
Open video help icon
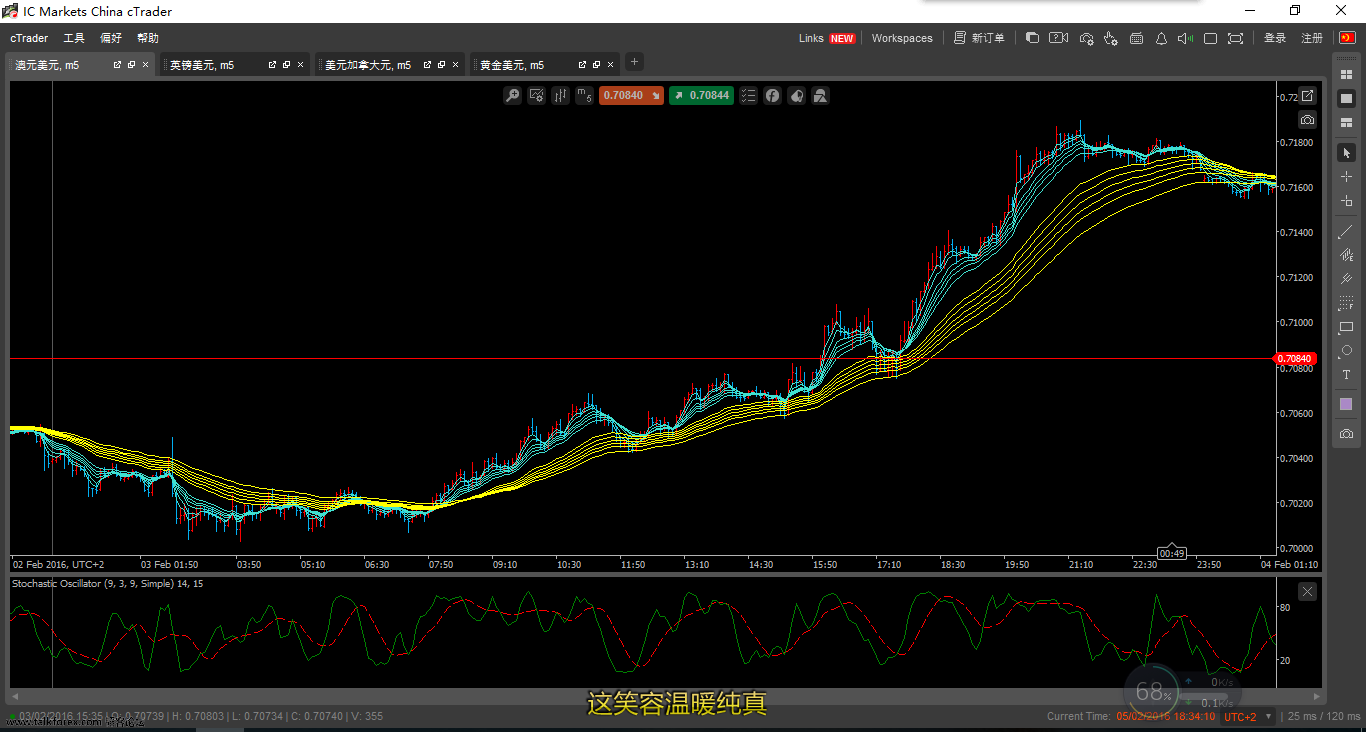1059,38
